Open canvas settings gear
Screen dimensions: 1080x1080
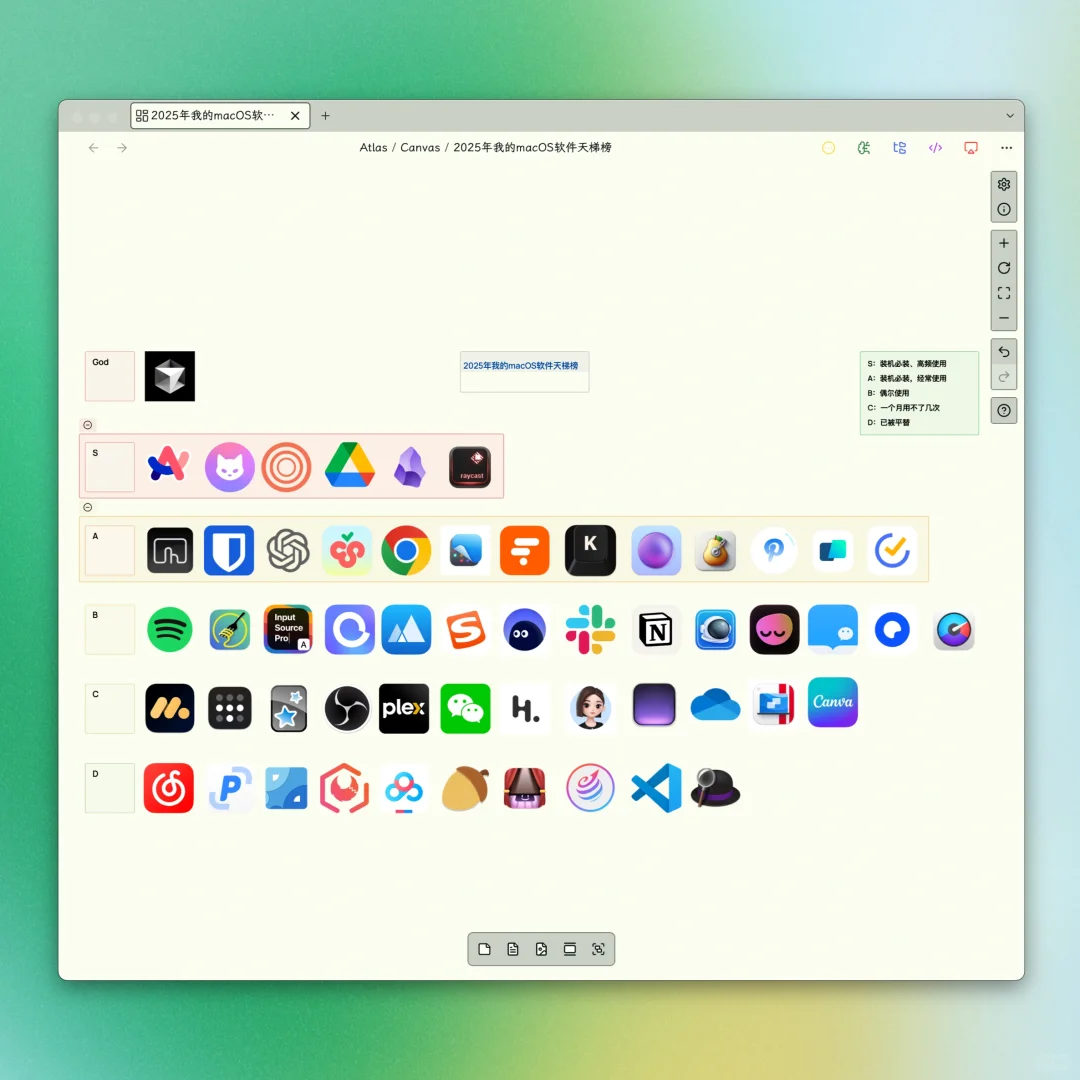1004,184
